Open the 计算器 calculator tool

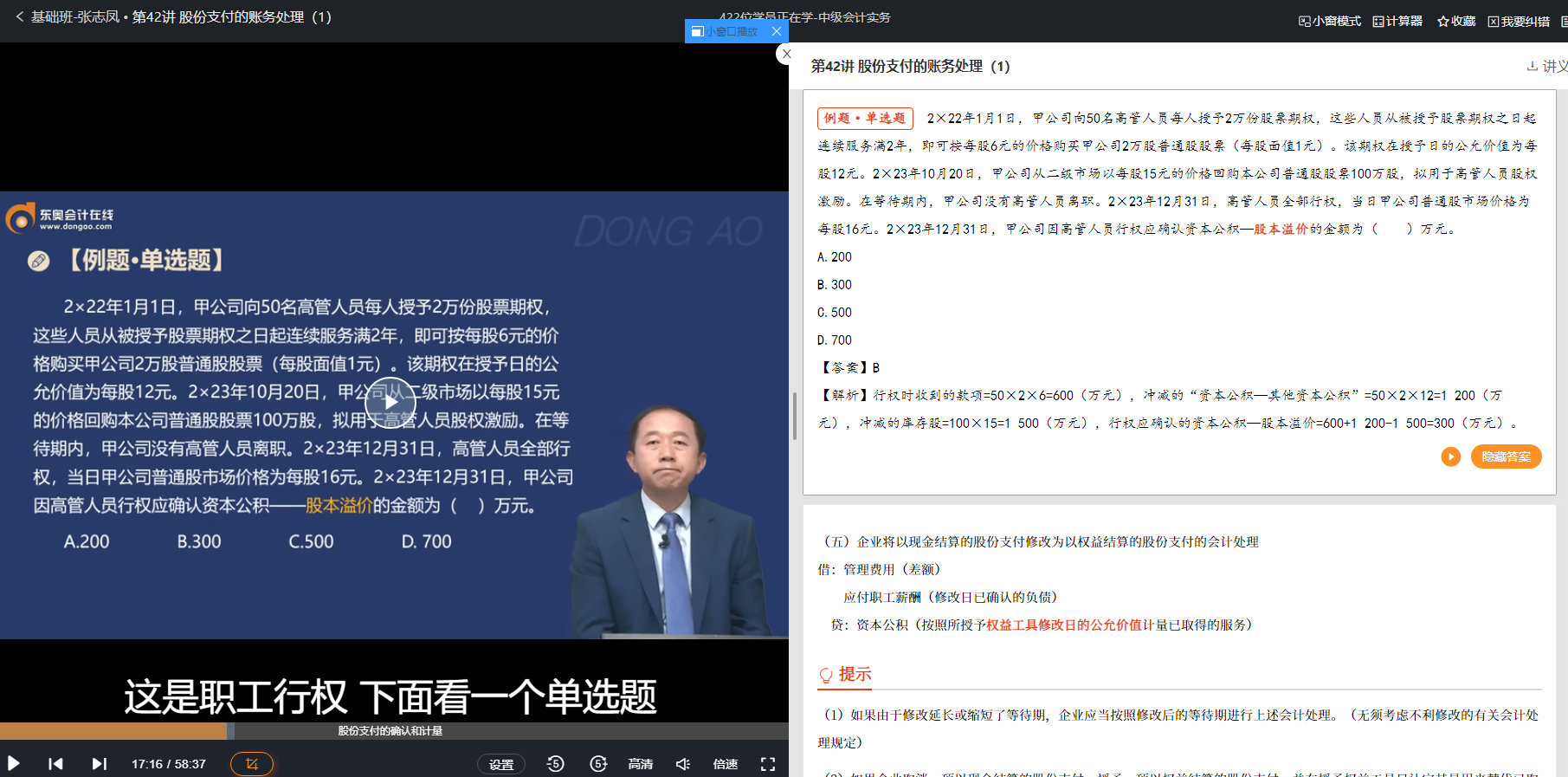(1397, 21)
